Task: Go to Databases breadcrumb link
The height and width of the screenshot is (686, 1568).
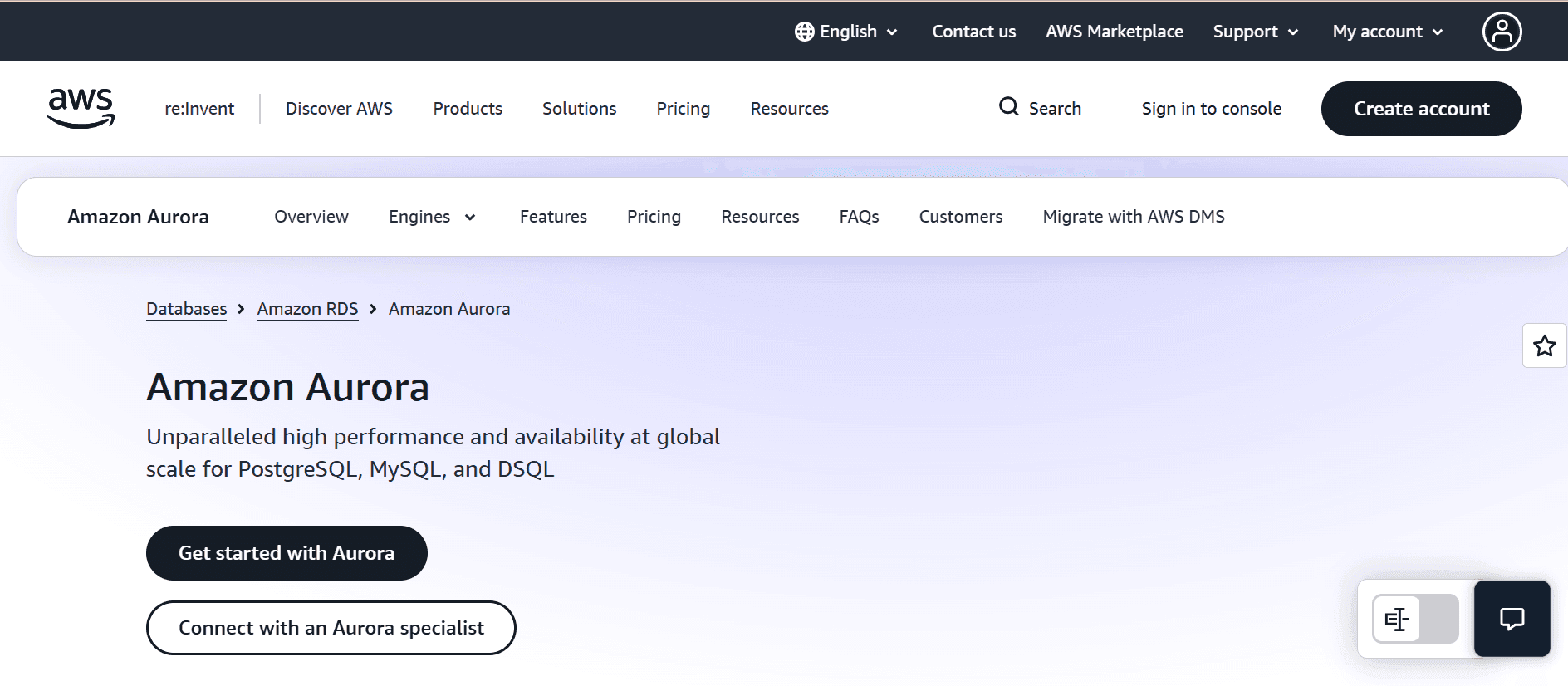Action: pyautogui.click(x=186, y=309)
